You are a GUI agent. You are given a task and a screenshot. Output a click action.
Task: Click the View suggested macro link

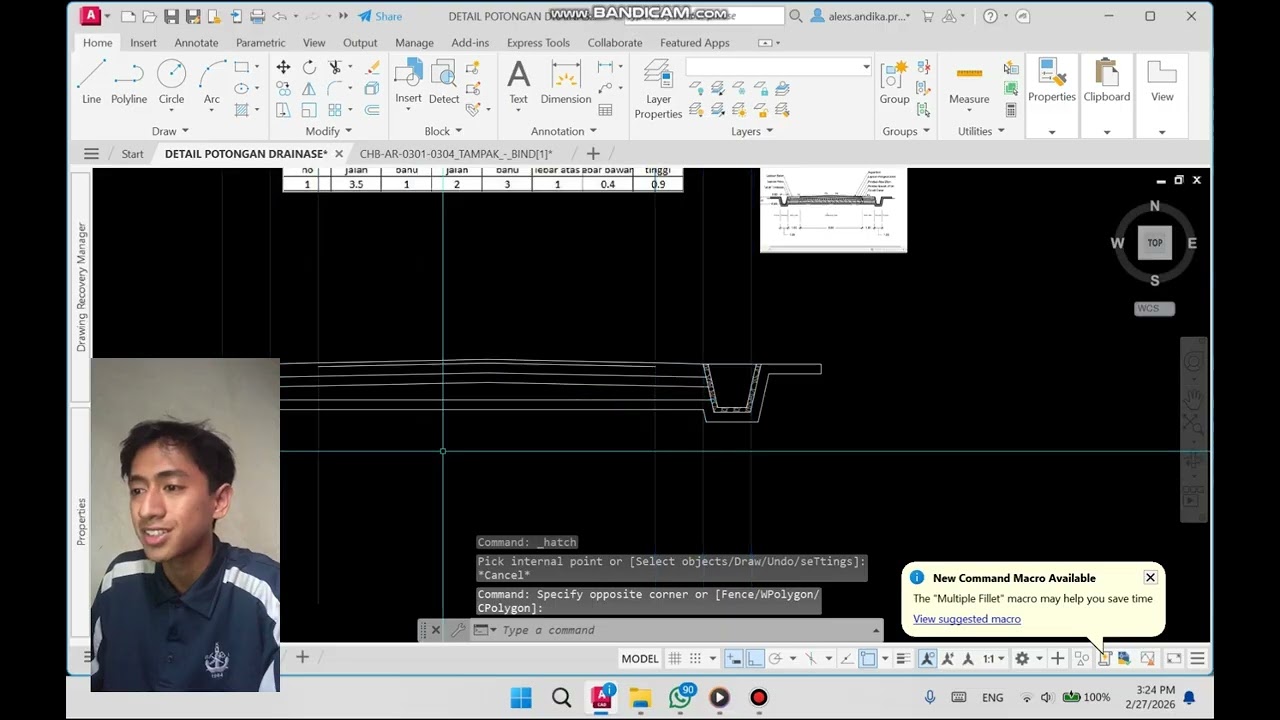[x=967, y=619]
